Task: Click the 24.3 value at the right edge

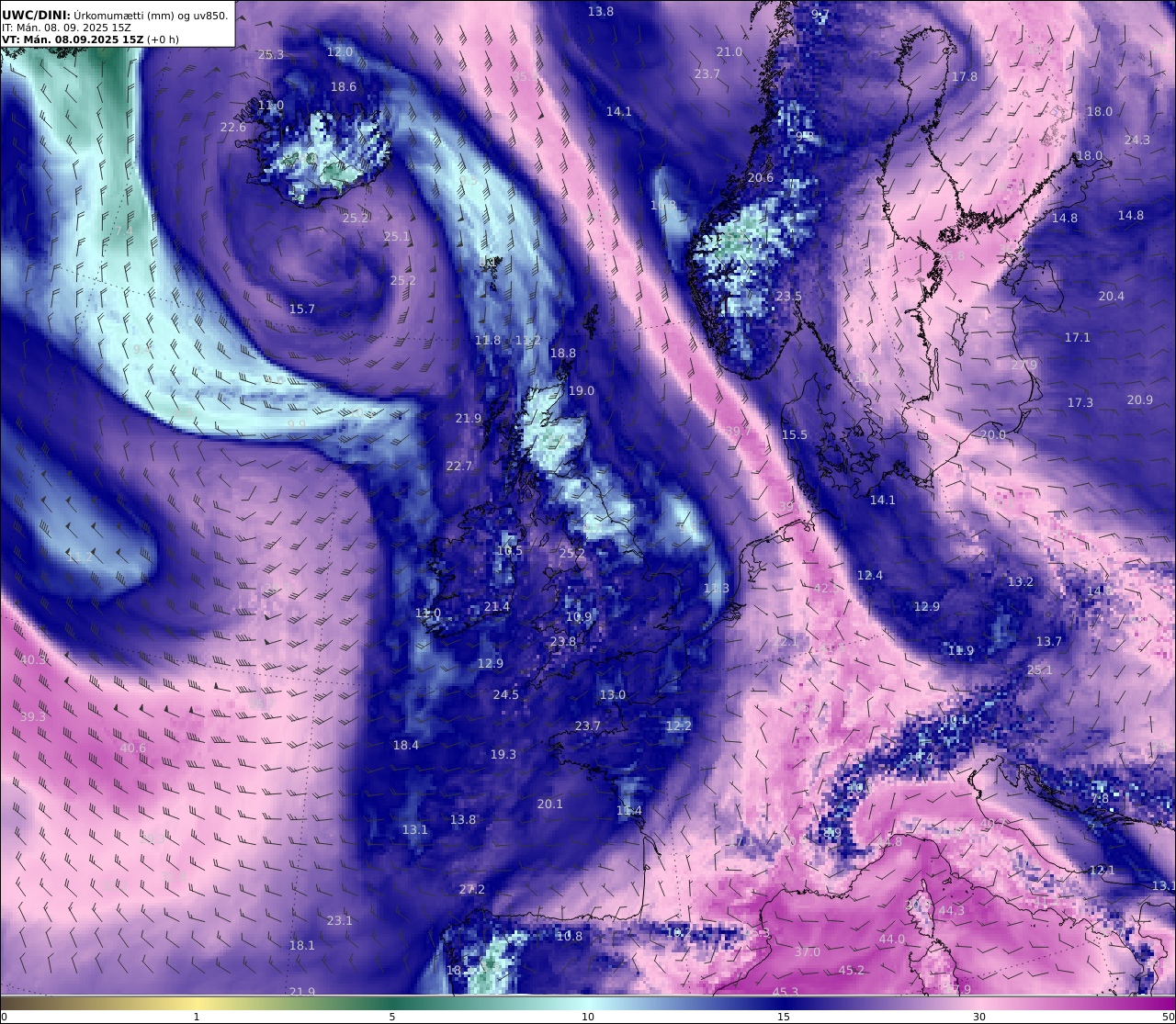Action: (1137, 141)
